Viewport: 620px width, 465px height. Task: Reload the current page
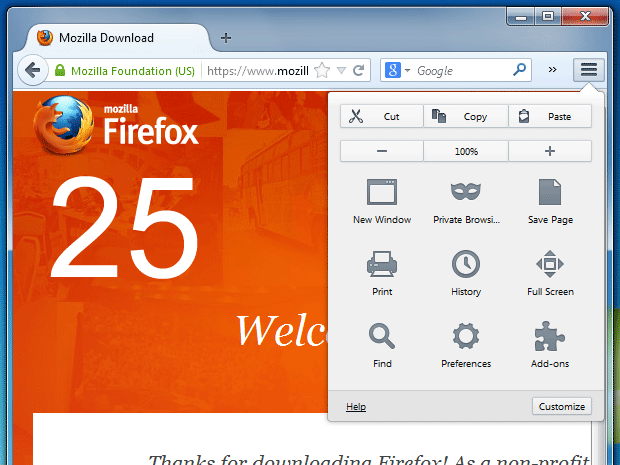(x=359, y=70)
